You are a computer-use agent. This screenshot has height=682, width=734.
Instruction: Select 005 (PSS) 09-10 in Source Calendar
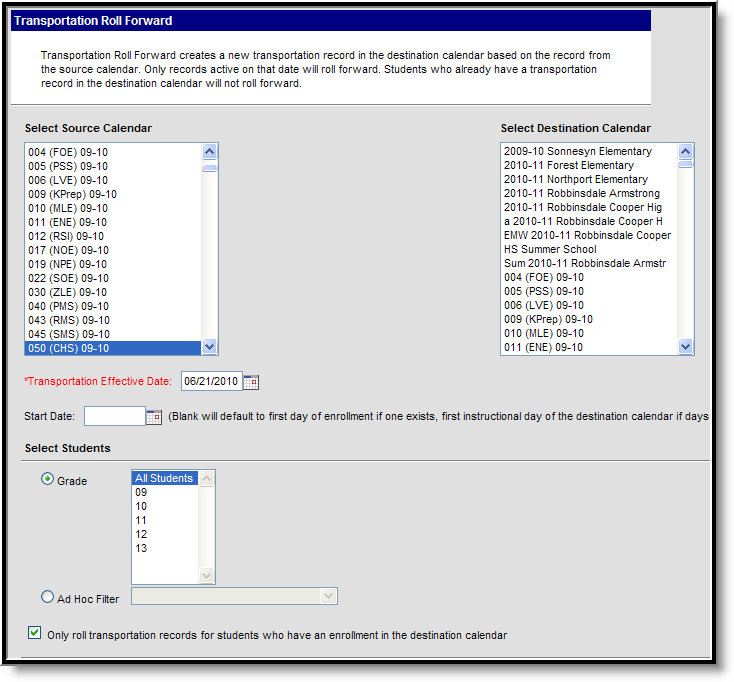coord(113,166)
